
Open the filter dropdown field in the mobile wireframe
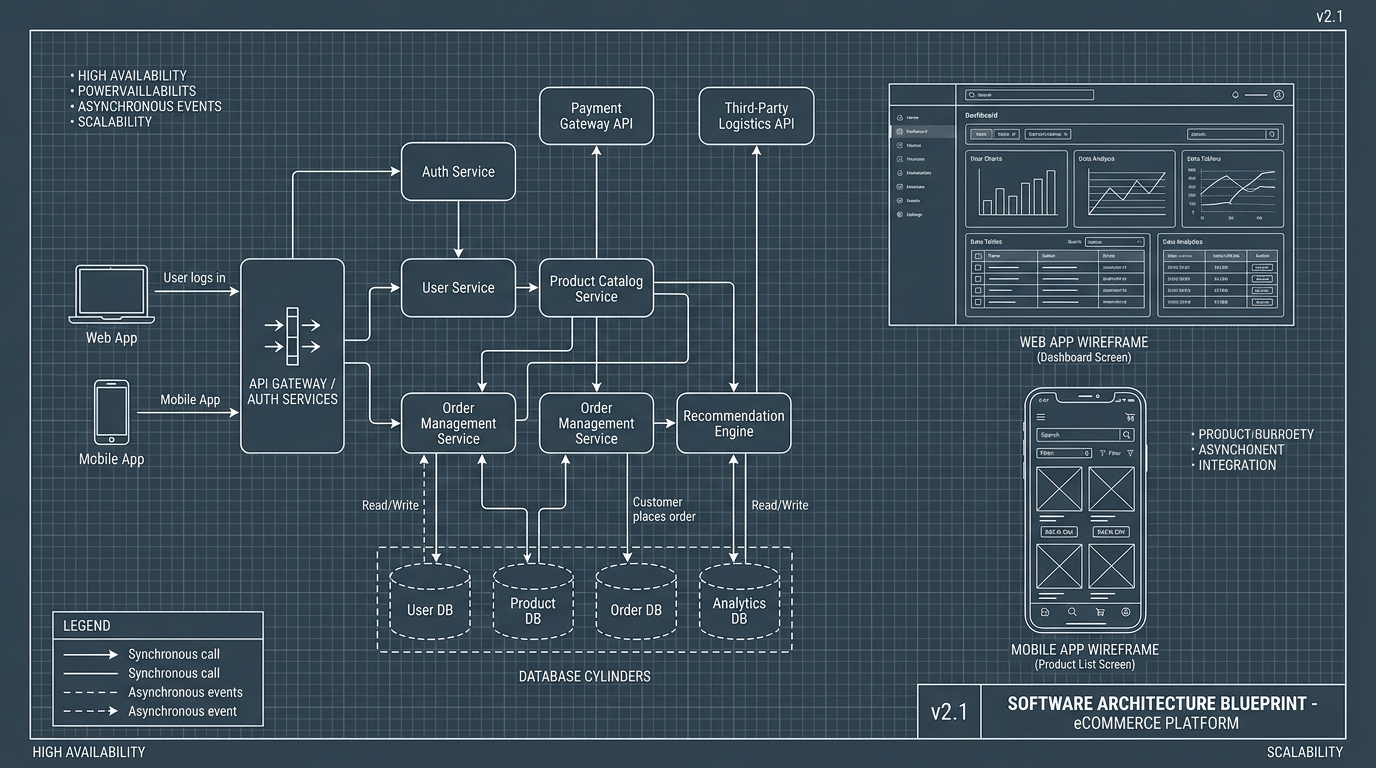(1063, 453)
